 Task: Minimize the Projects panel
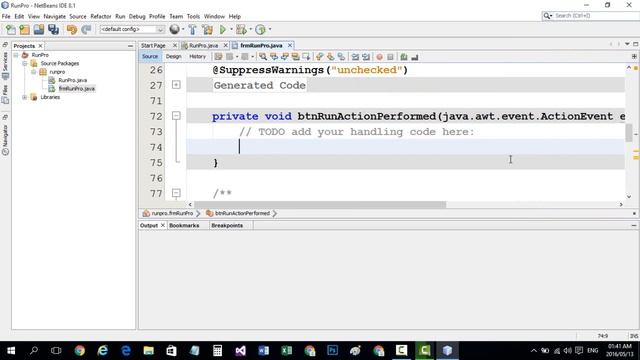[x=130, y=46]
